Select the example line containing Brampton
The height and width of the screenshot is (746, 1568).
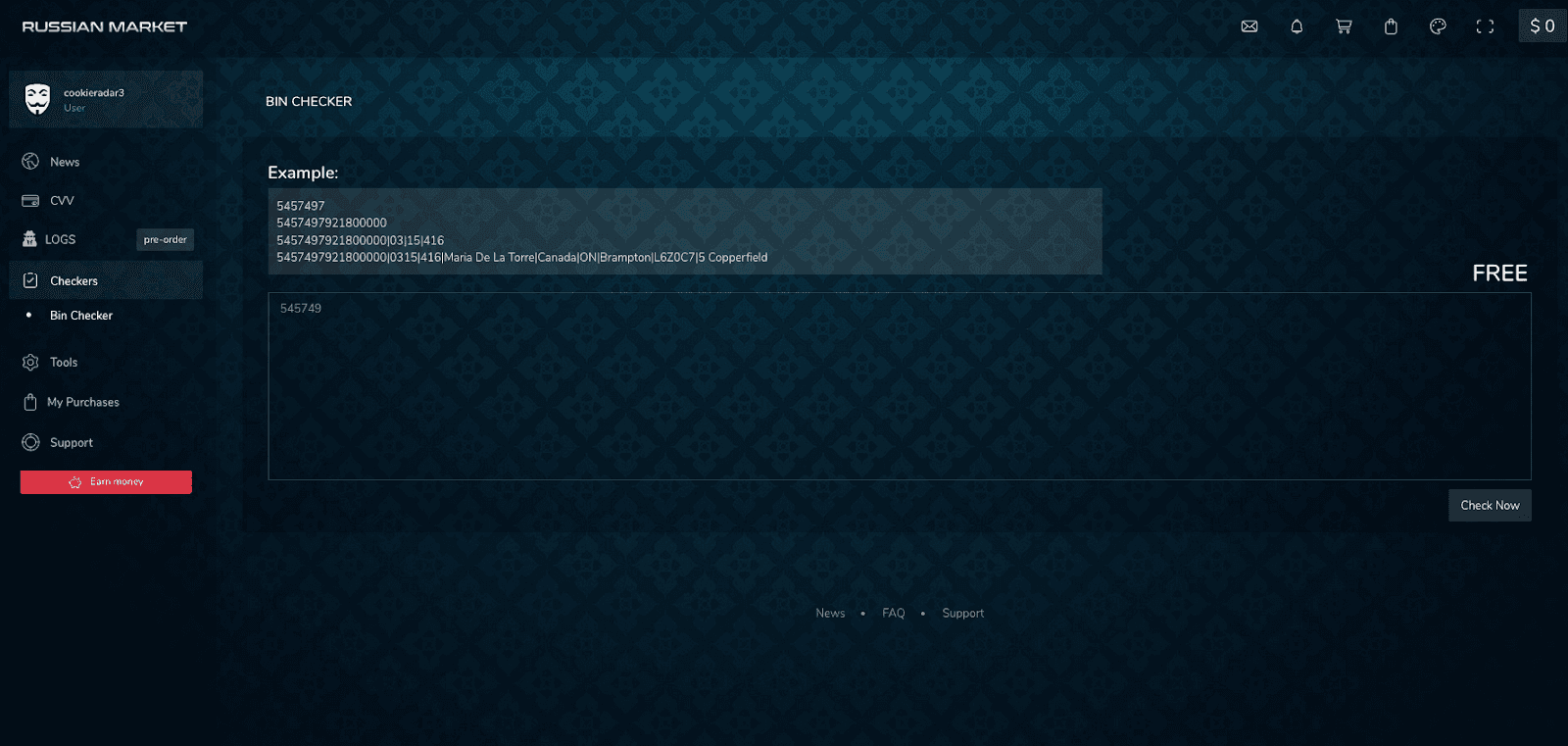point(521,258)
